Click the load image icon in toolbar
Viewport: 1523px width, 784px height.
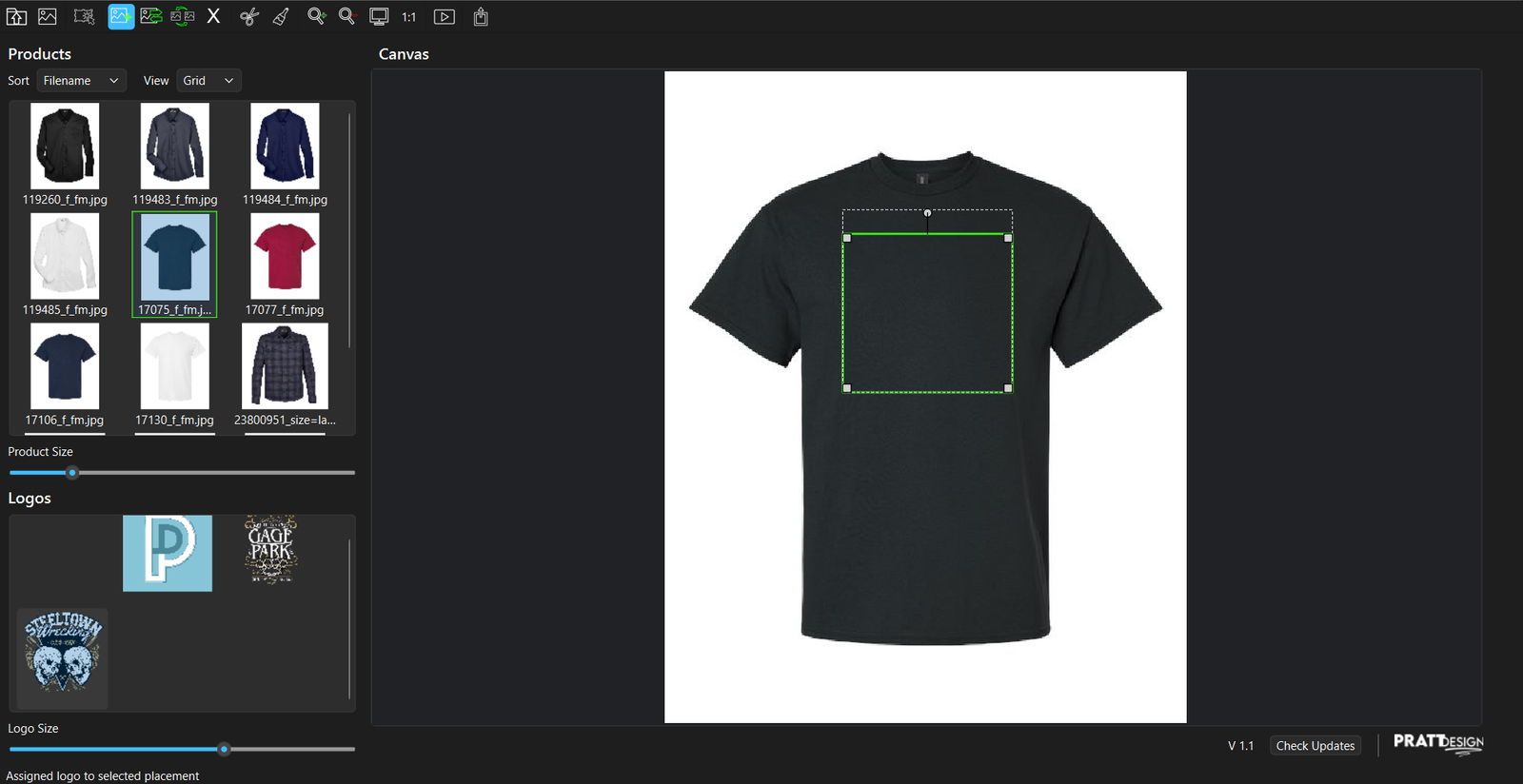[48, 16]
